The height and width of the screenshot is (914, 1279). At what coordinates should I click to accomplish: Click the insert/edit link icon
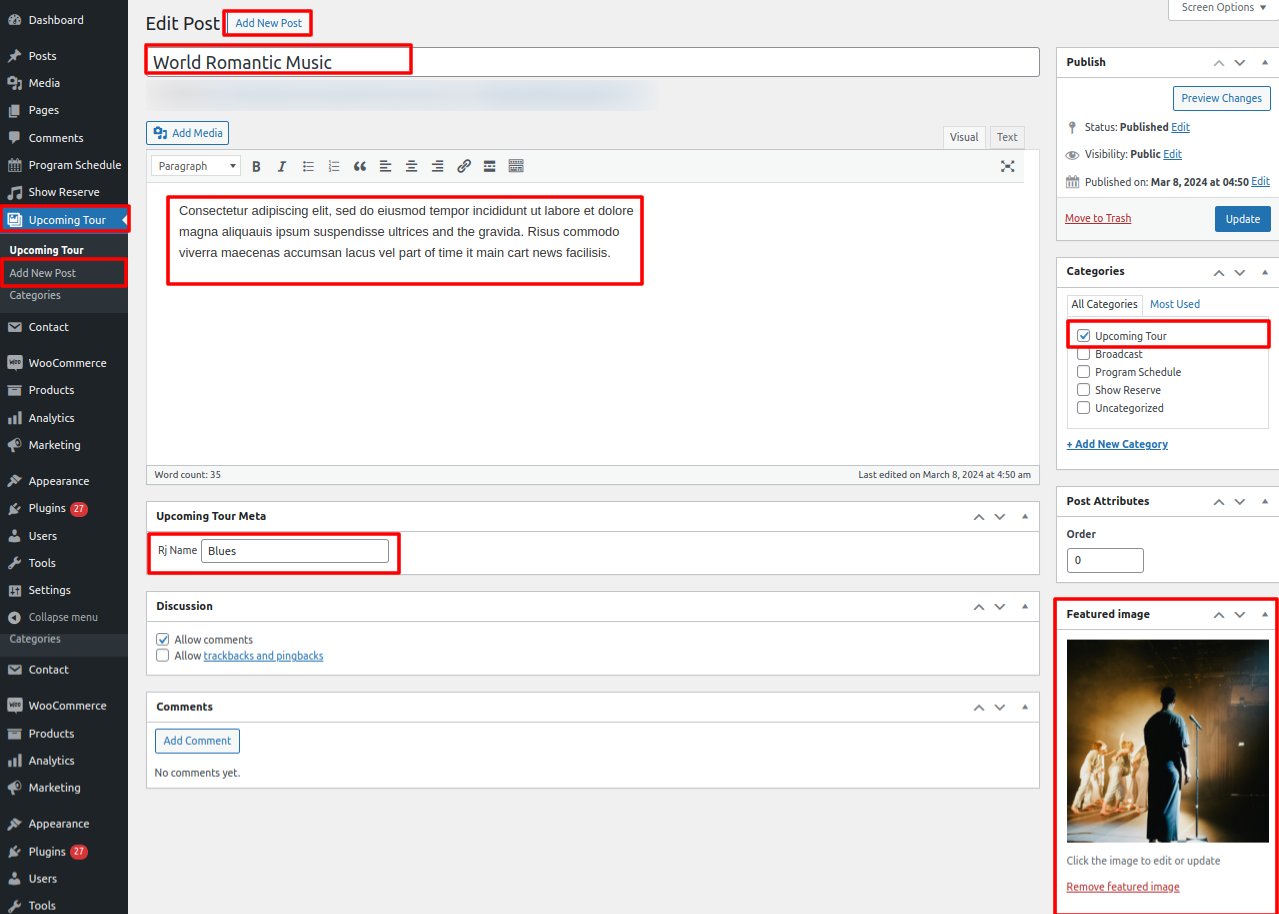point(464,166)
